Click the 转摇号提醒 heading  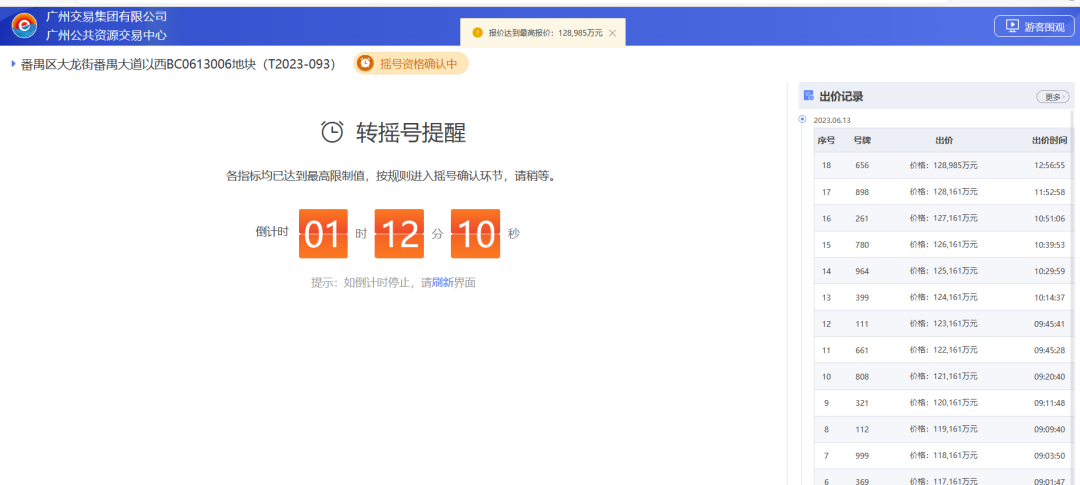click(x=411, y=132)
